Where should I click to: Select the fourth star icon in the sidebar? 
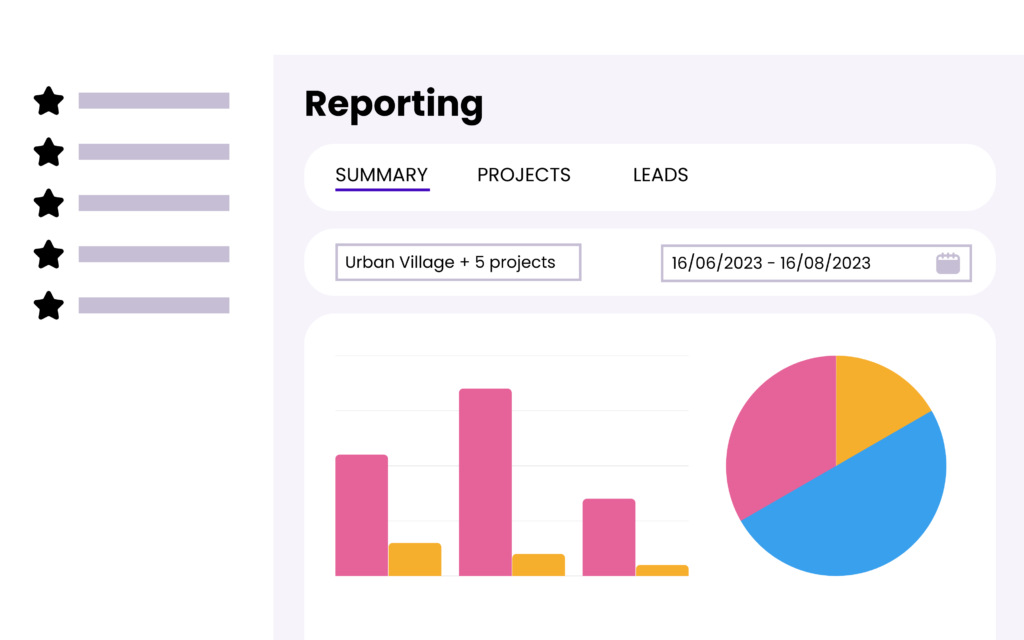(48, 254)
